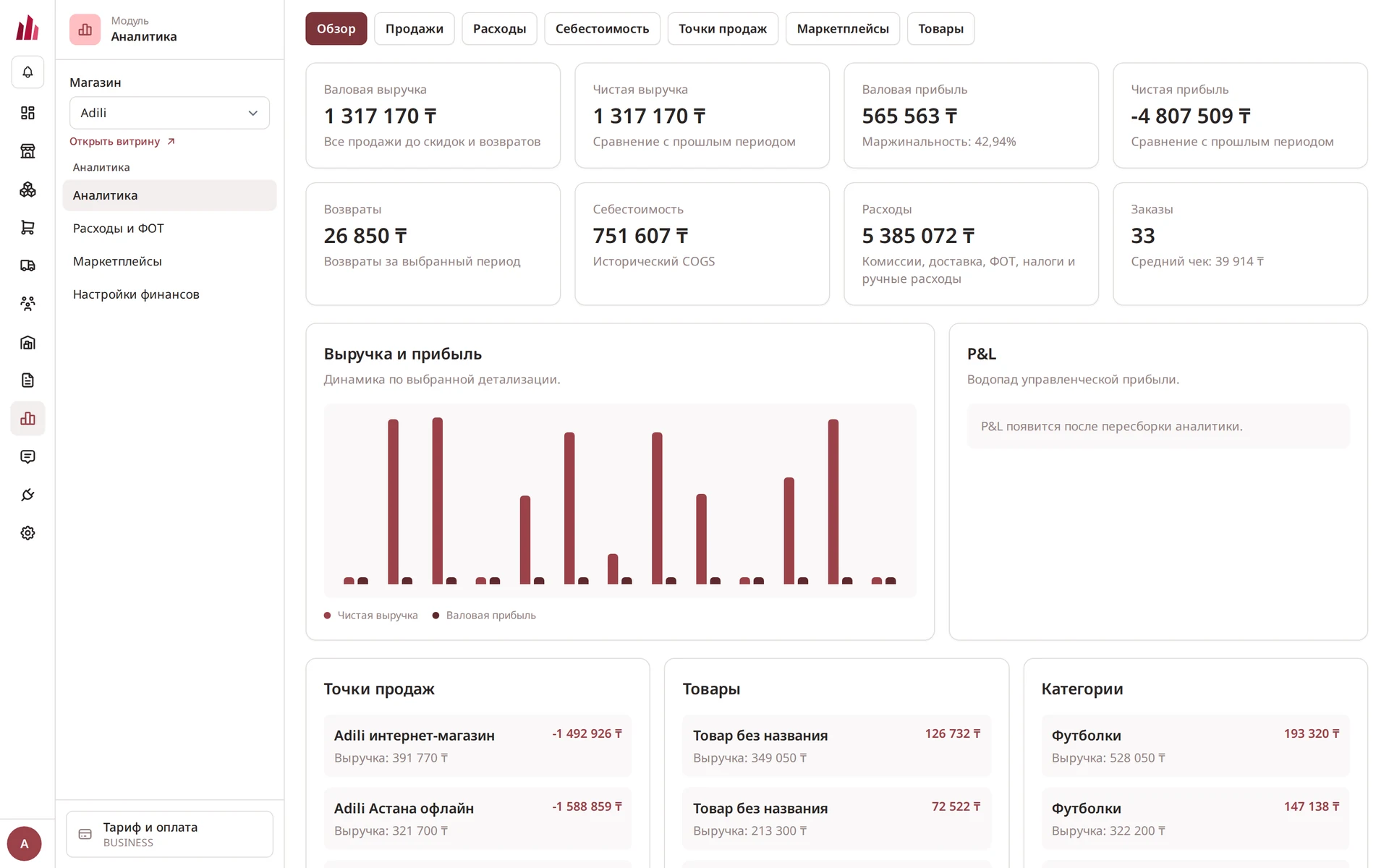Switch to the Товары tab

click(940, 29)
